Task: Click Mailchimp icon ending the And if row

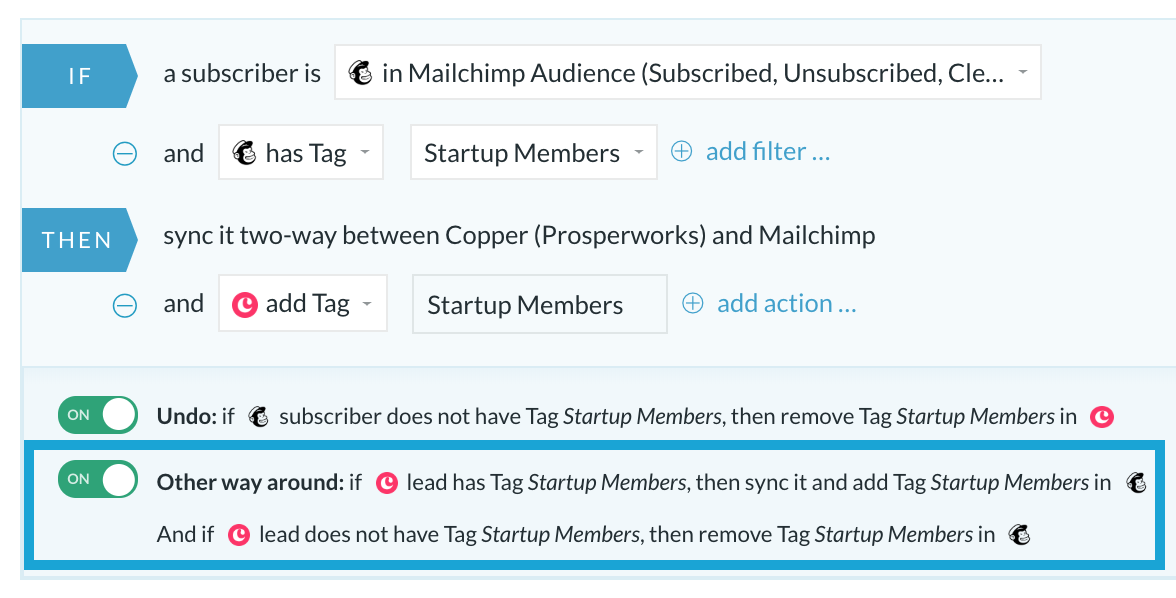Action: point(1019,534)
